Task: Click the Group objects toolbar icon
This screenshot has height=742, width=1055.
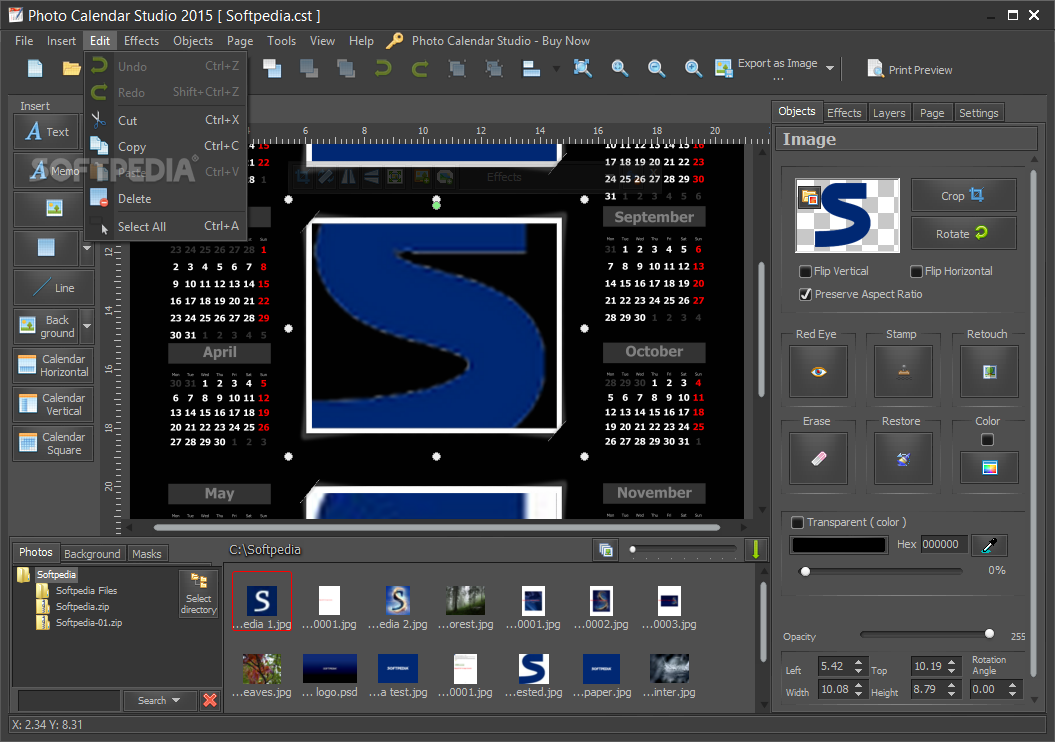Action: (457, 69)
